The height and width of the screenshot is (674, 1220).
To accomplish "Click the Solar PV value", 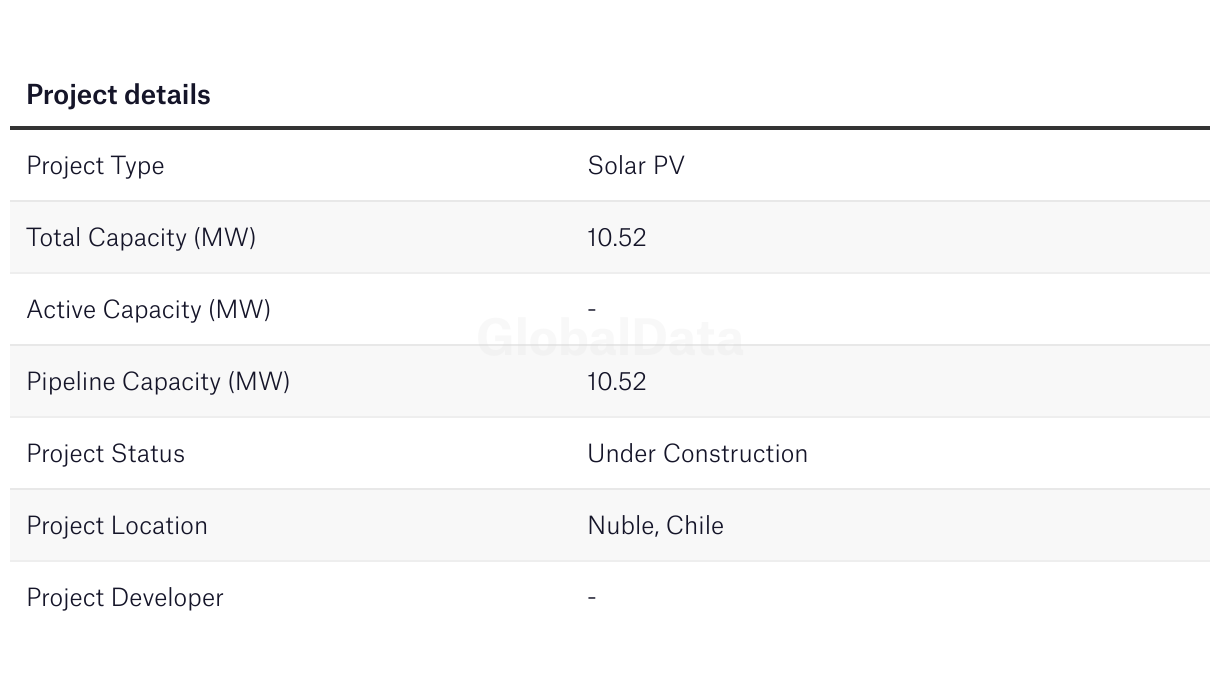I will coord(636,165).
